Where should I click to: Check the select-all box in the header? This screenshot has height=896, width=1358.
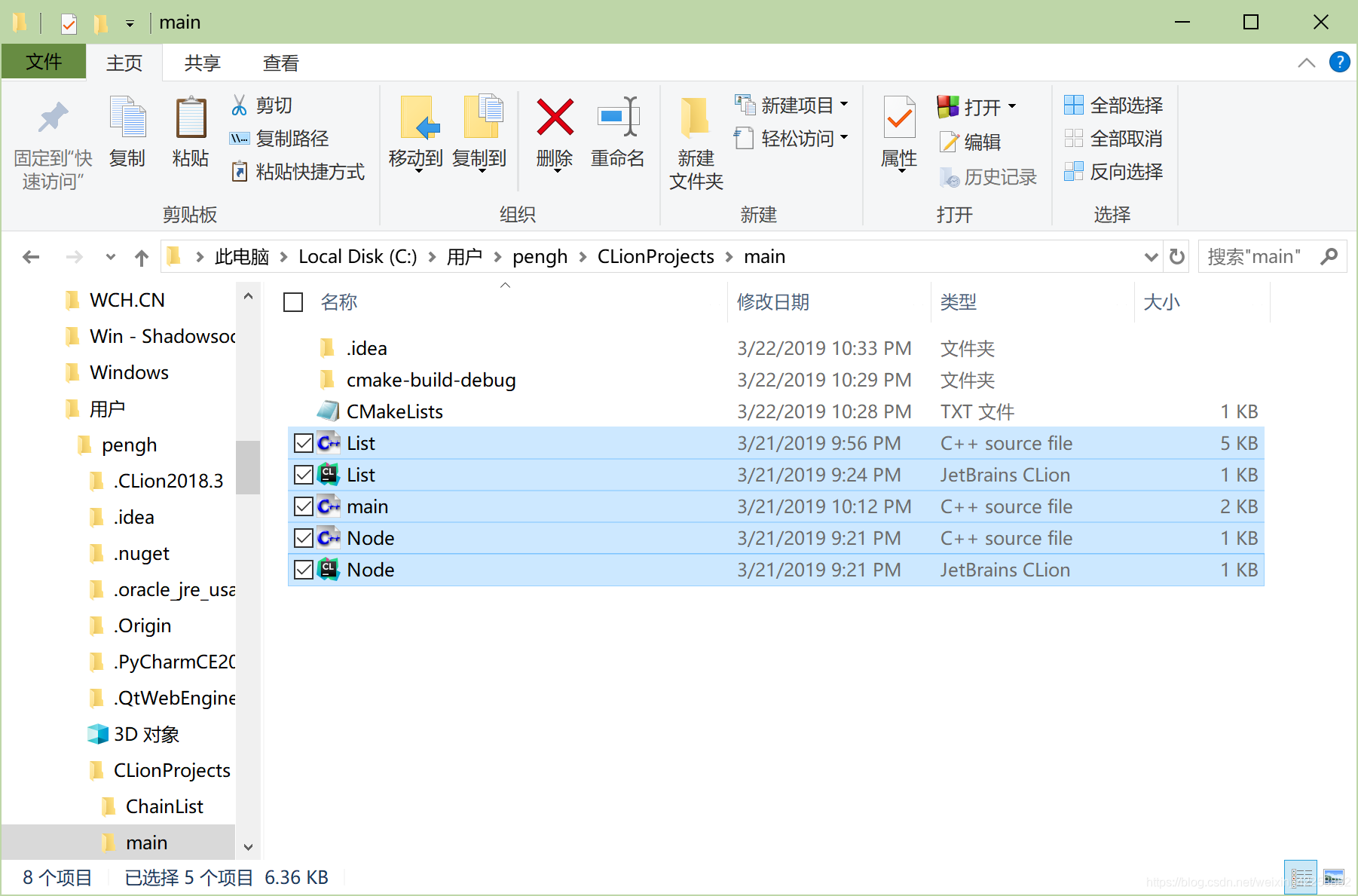(292, 301)
